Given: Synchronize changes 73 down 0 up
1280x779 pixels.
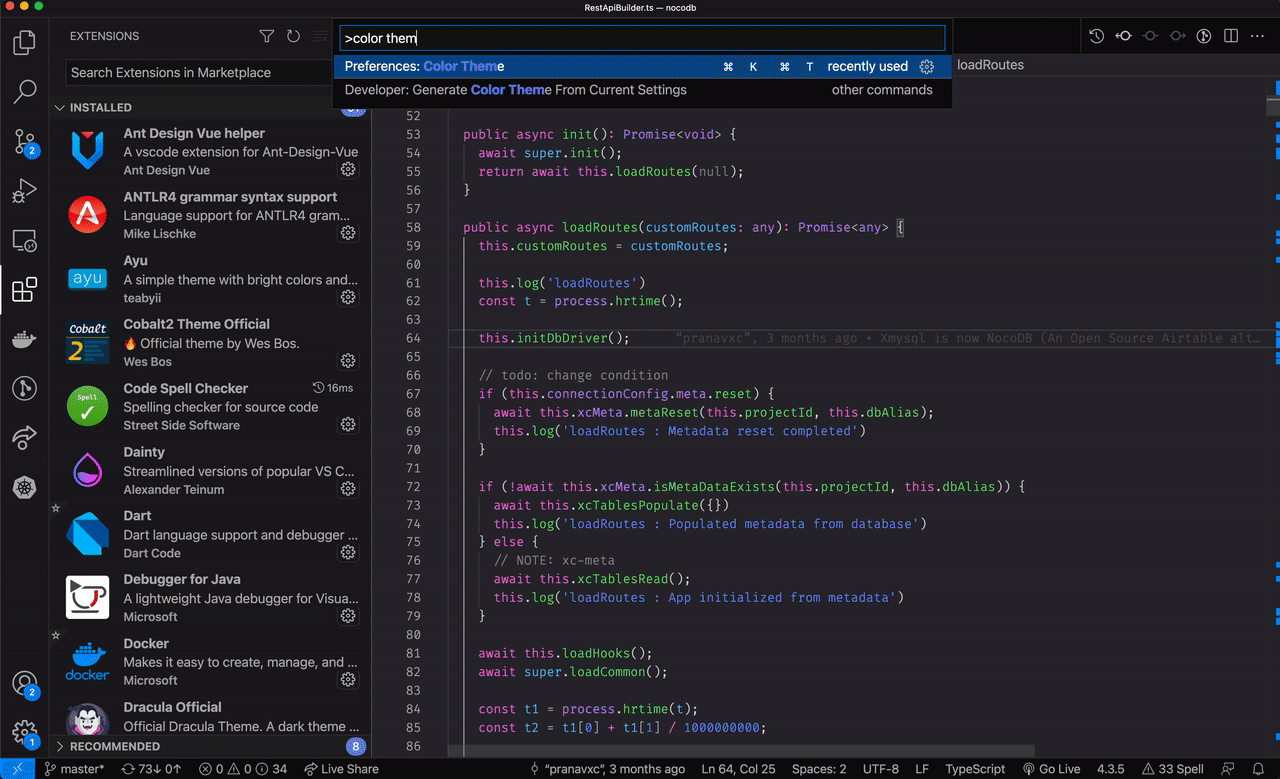Looking at the screenshot, I should coord(151,769).
